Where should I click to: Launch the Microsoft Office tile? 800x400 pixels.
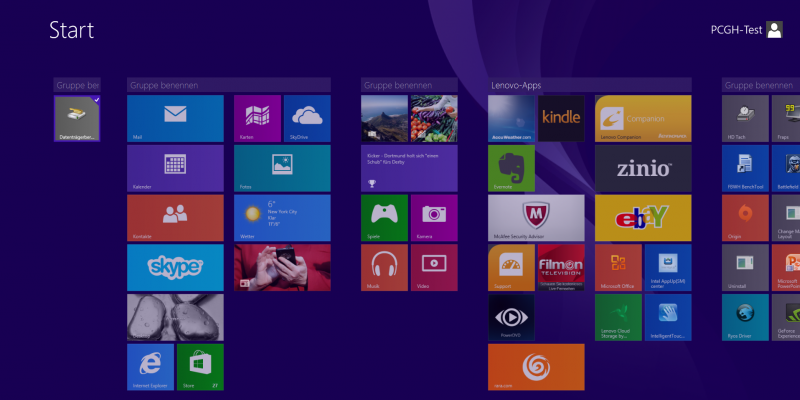coord(618,267)
